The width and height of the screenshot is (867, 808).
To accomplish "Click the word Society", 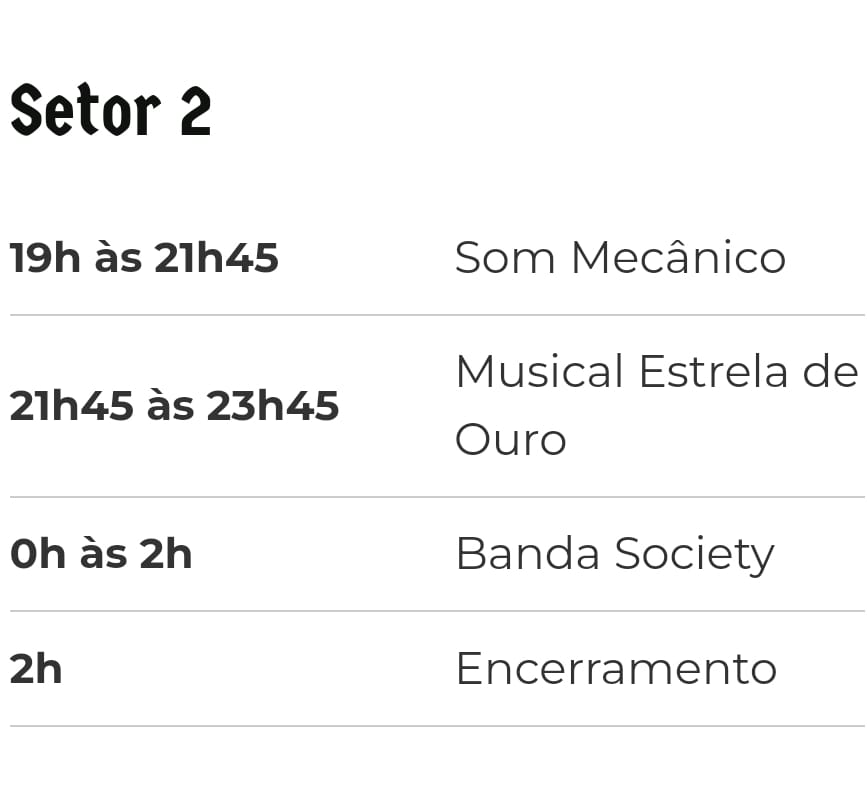I will tap(694, 555).
